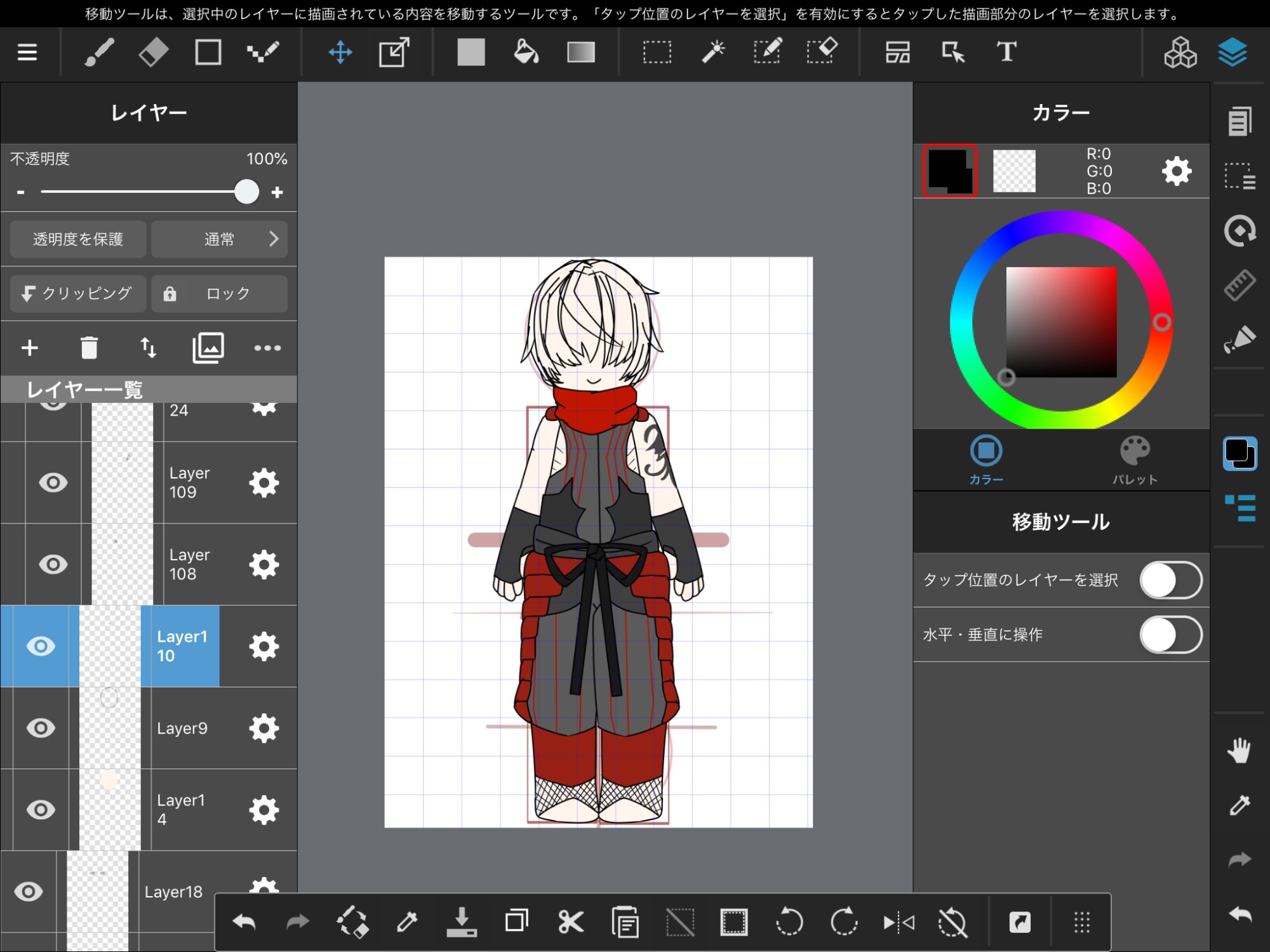Open the layer more options menu

(x=267, y=348)
